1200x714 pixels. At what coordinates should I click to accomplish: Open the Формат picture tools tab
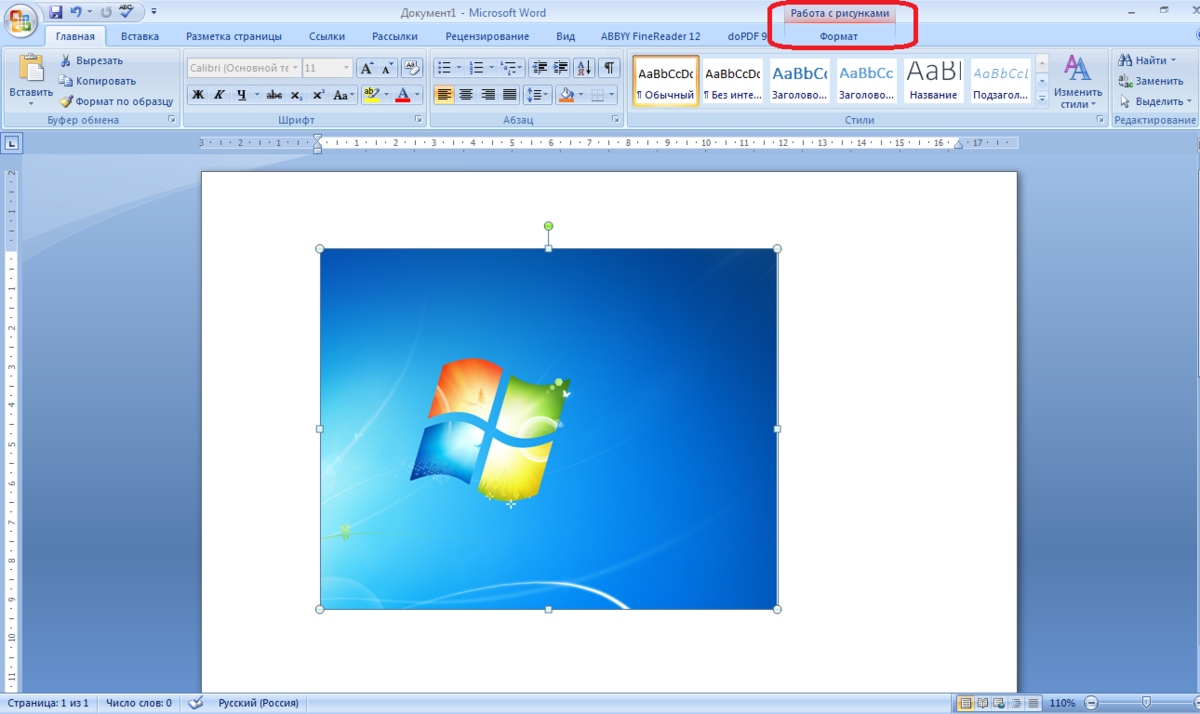point(839,36)
